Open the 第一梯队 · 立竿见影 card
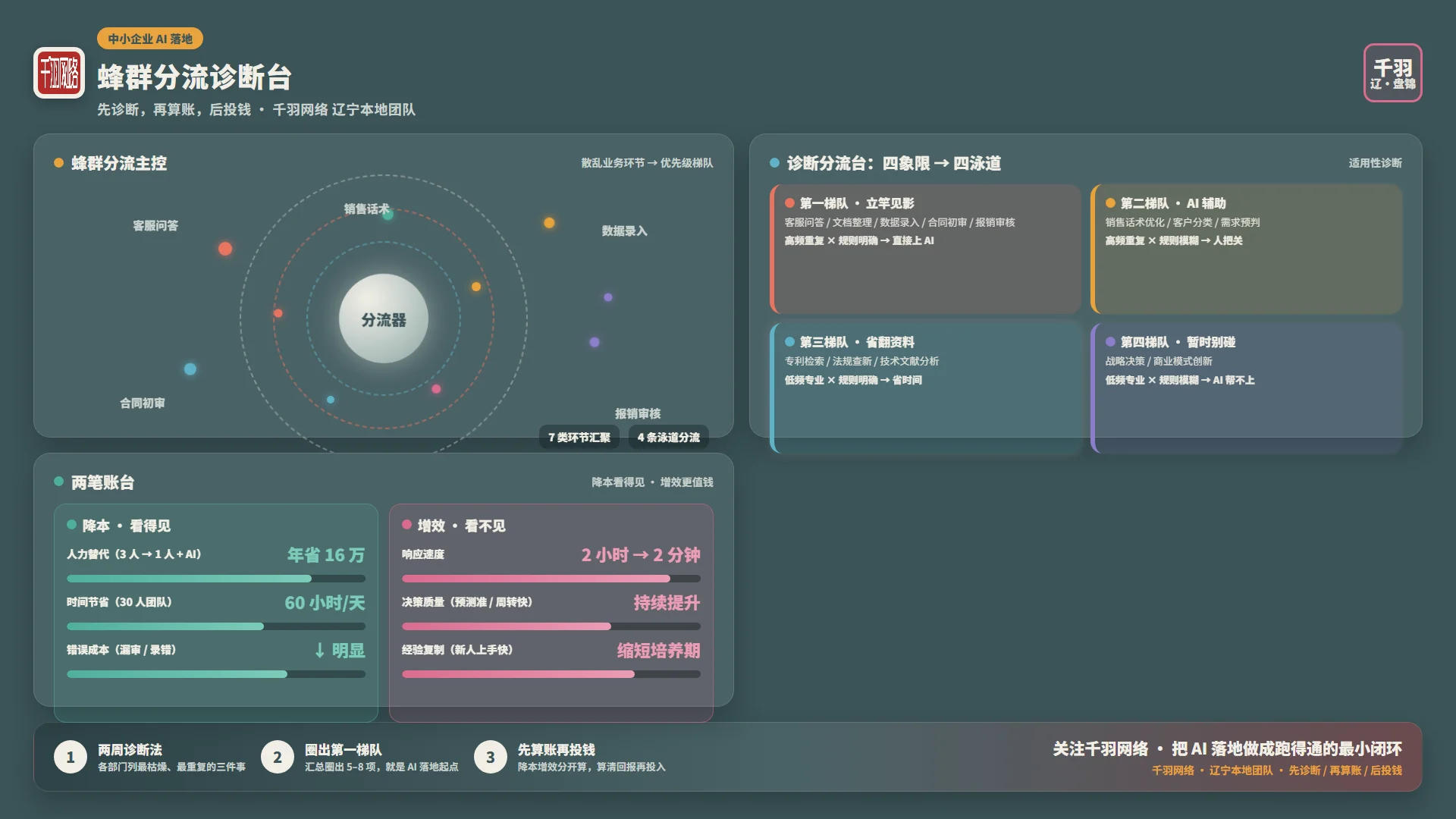Viewport: 1456px width, 819px height. 925,249
